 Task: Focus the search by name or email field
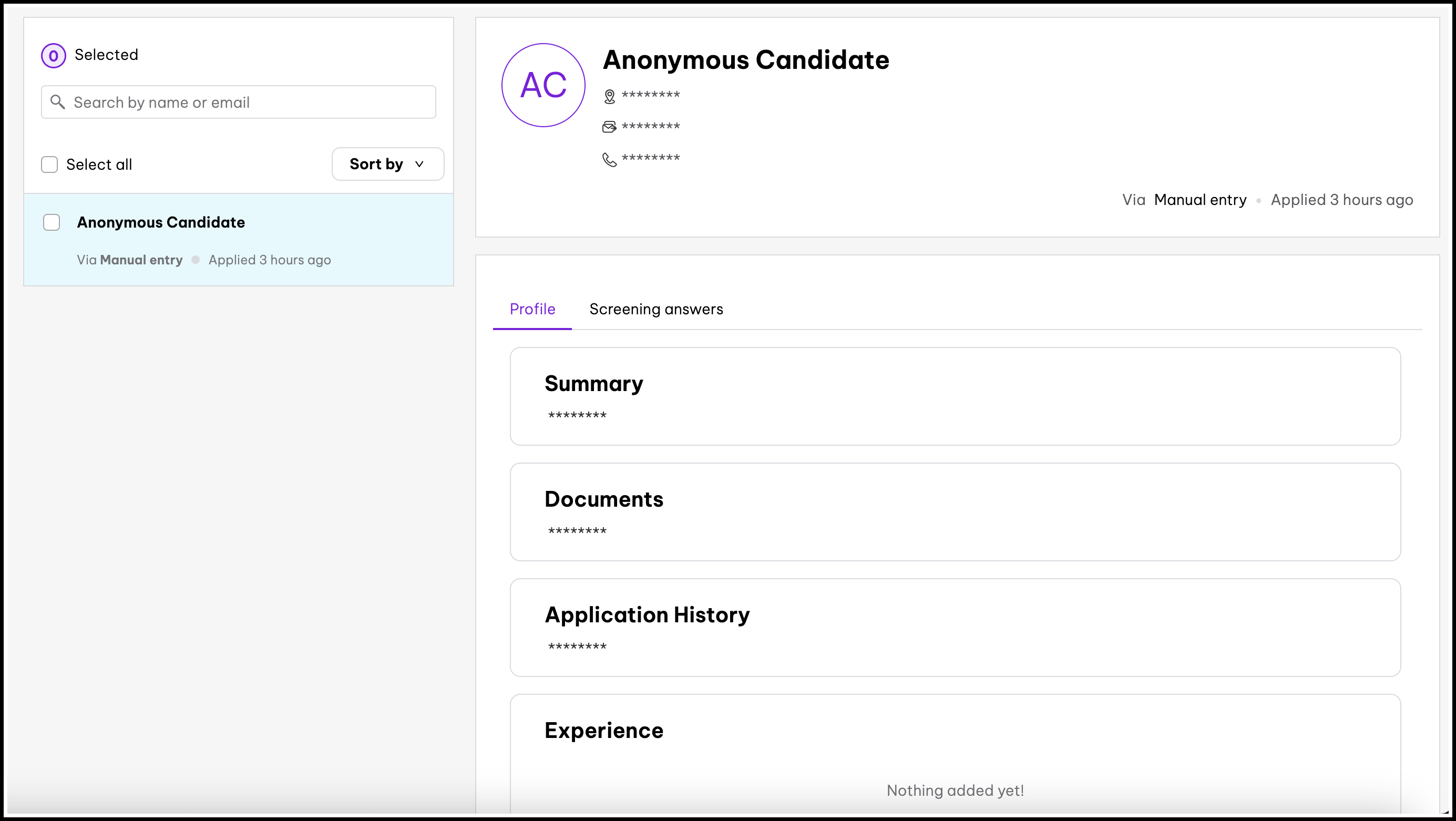(x=249, y=102)
